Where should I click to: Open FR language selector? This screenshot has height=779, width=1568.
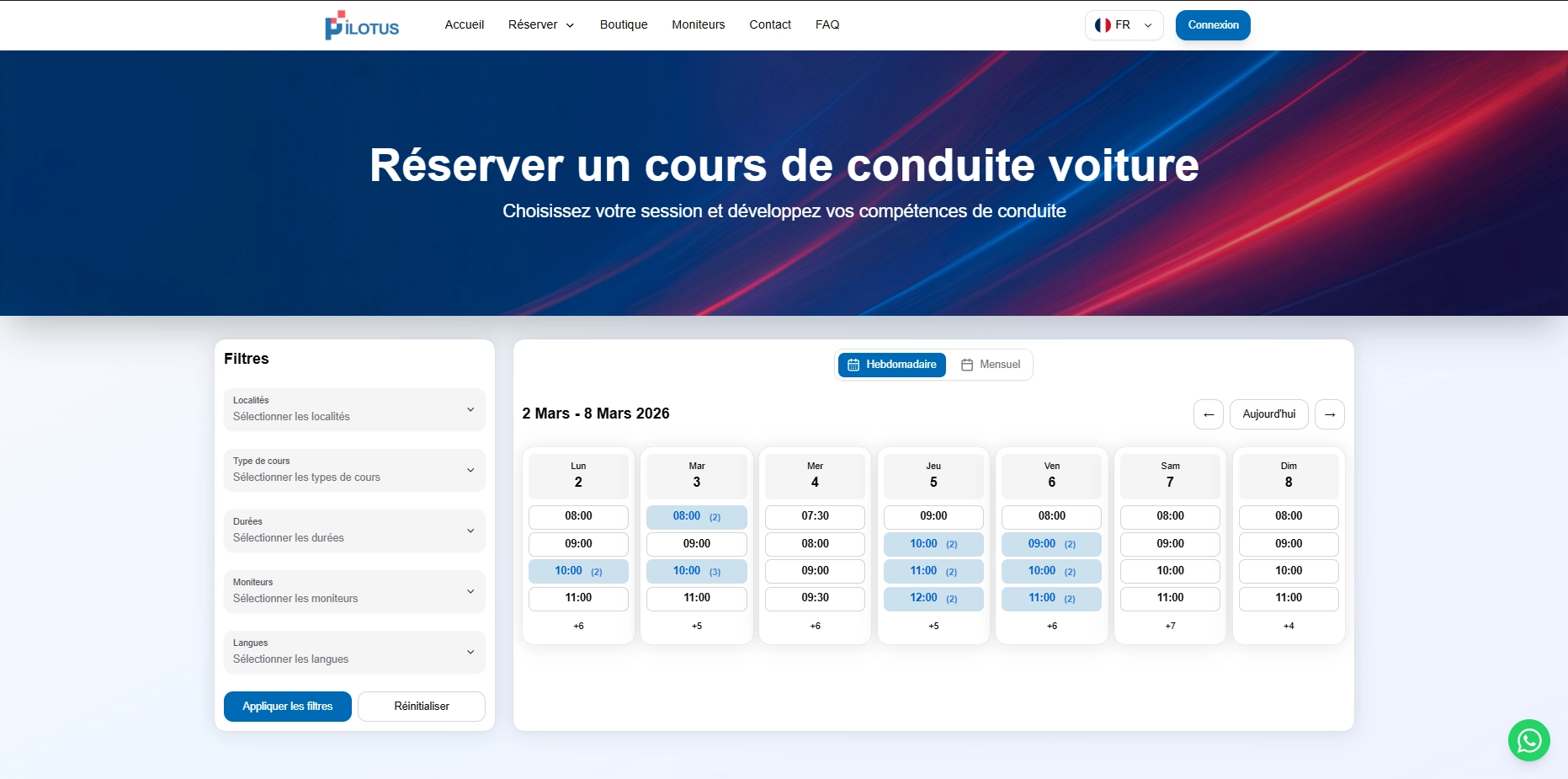coord(1124,25)
